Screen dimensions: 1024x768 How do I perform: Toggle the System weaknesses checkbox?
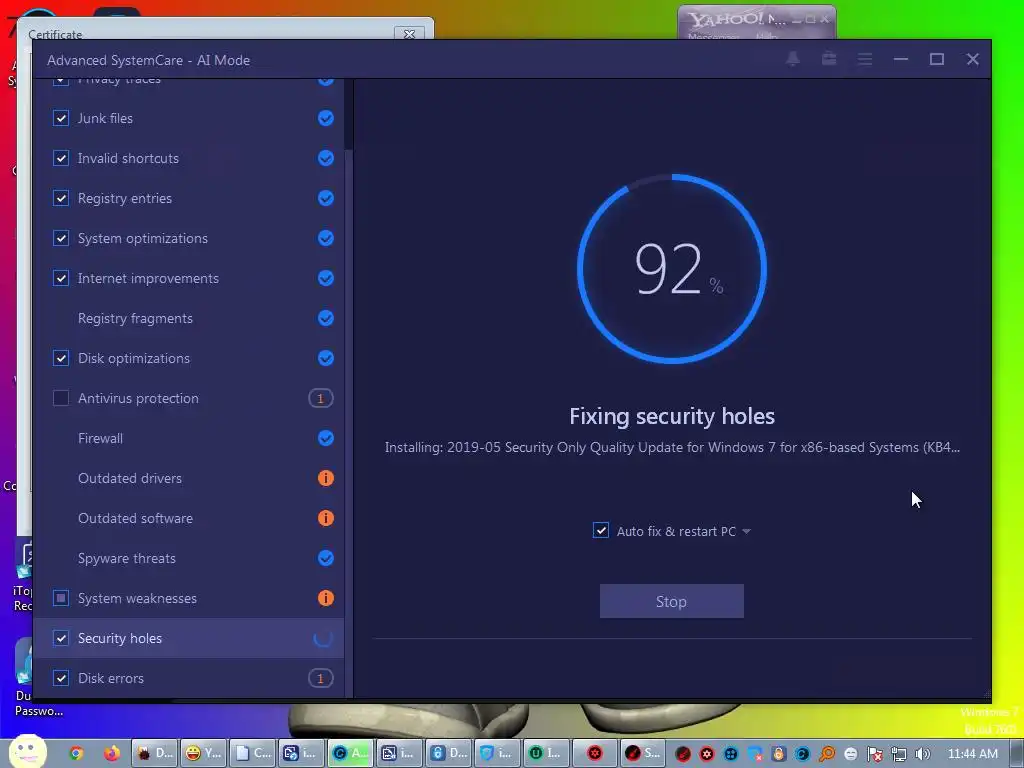(x=61, y=598)
